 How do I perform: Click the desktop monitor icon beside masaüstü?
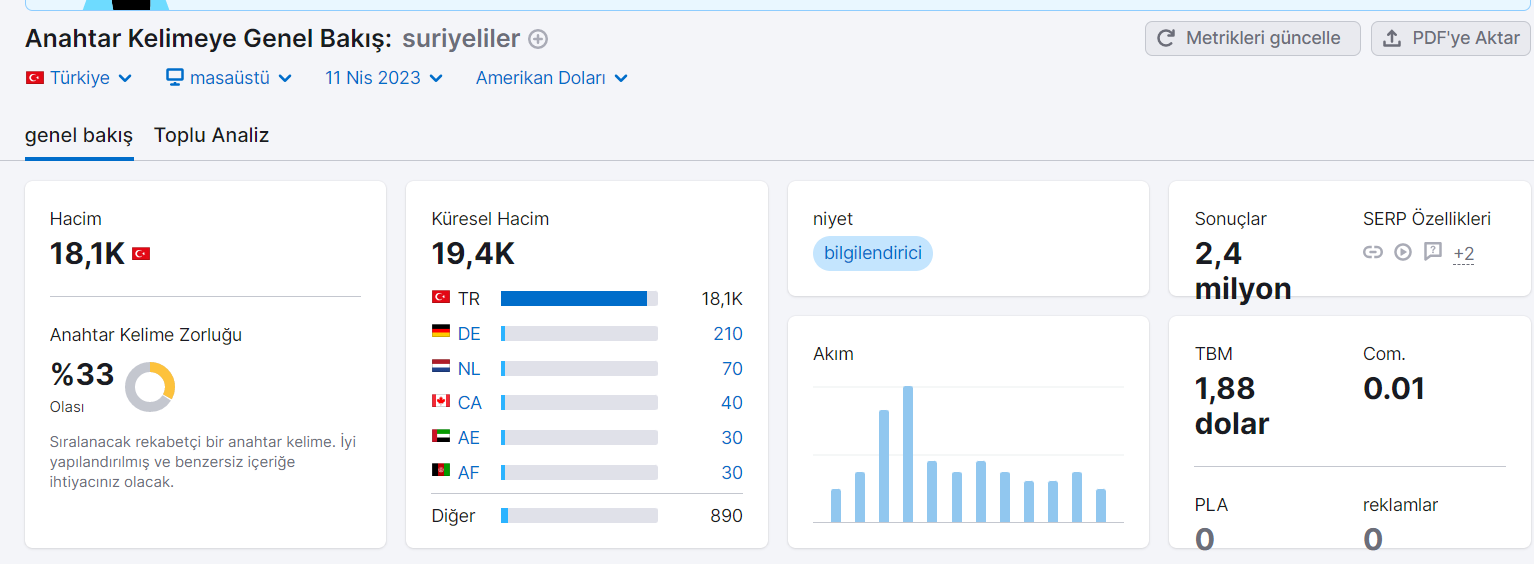coord(175,77)
